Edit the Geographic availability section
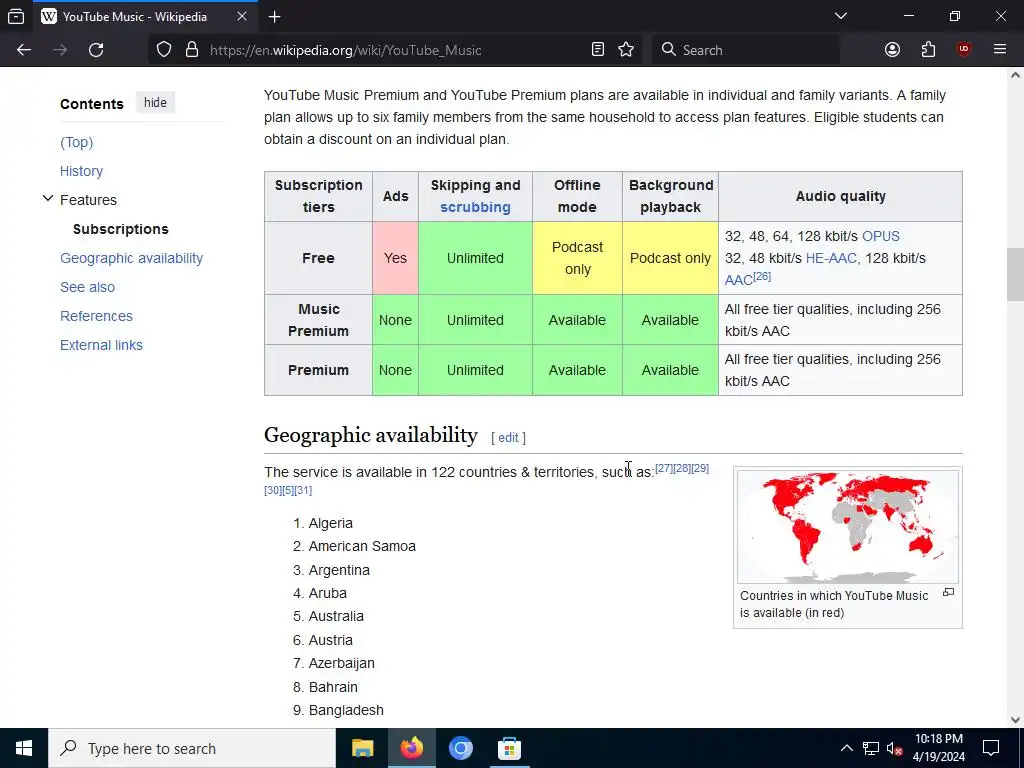The width and height of the screenshot is (1024, 768). (508, 438)
